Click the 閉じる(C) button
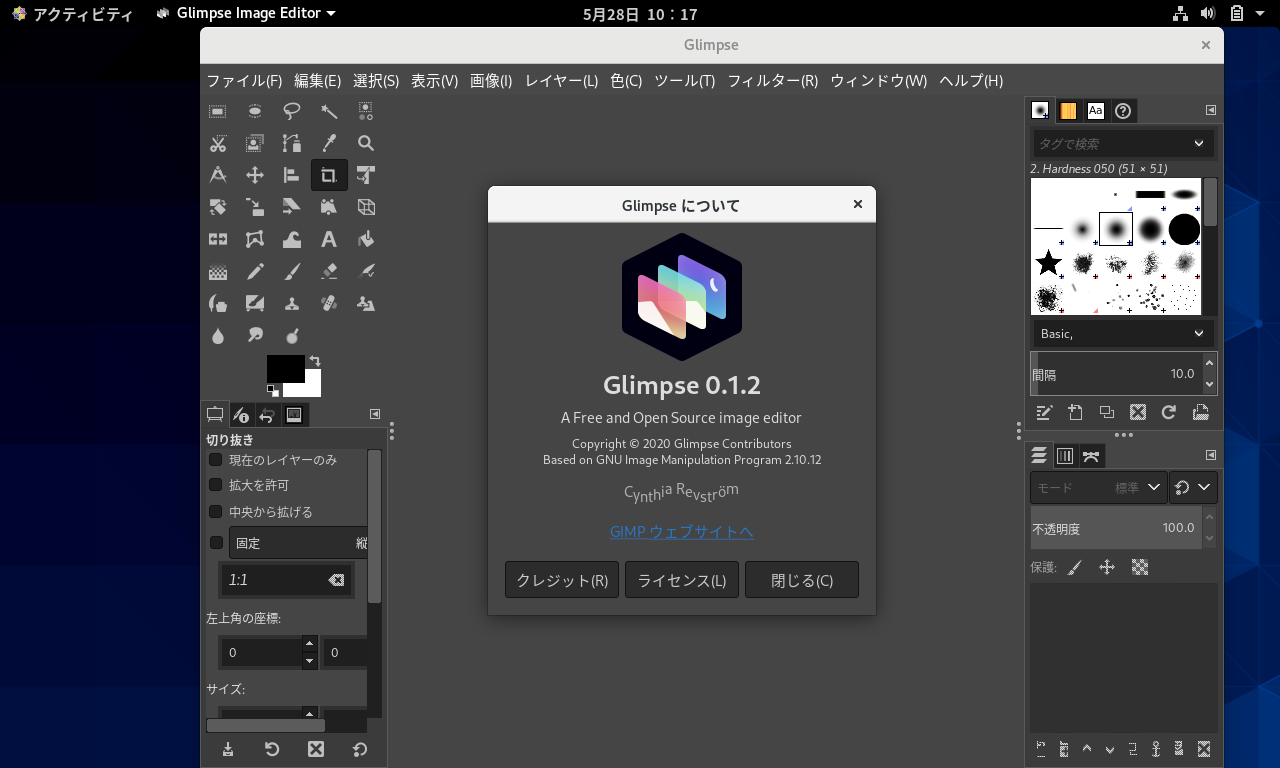1280x768 pixels. (802, 580)
